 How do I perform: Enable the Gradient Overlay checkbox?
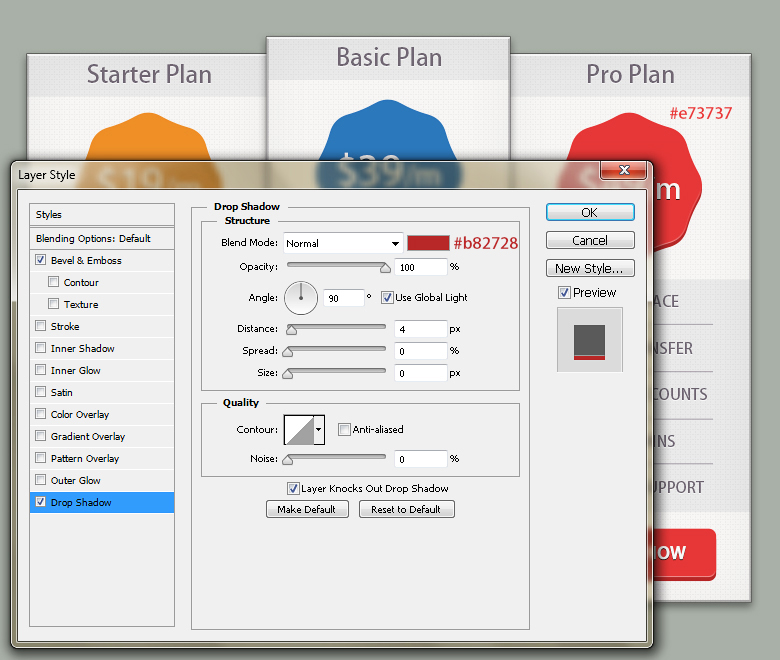pyautogui.click(x=41, y=436)
